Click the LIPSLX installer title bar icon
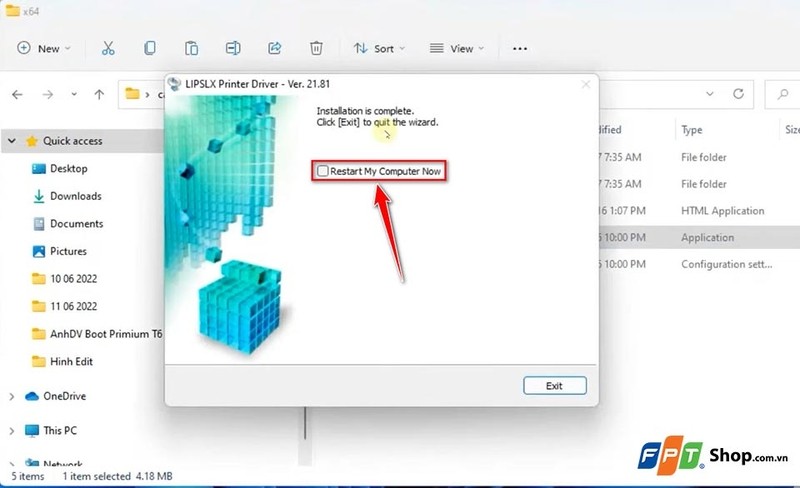Image resolution: width=800 pixels, height=488 pixels. tap(174, 84)
